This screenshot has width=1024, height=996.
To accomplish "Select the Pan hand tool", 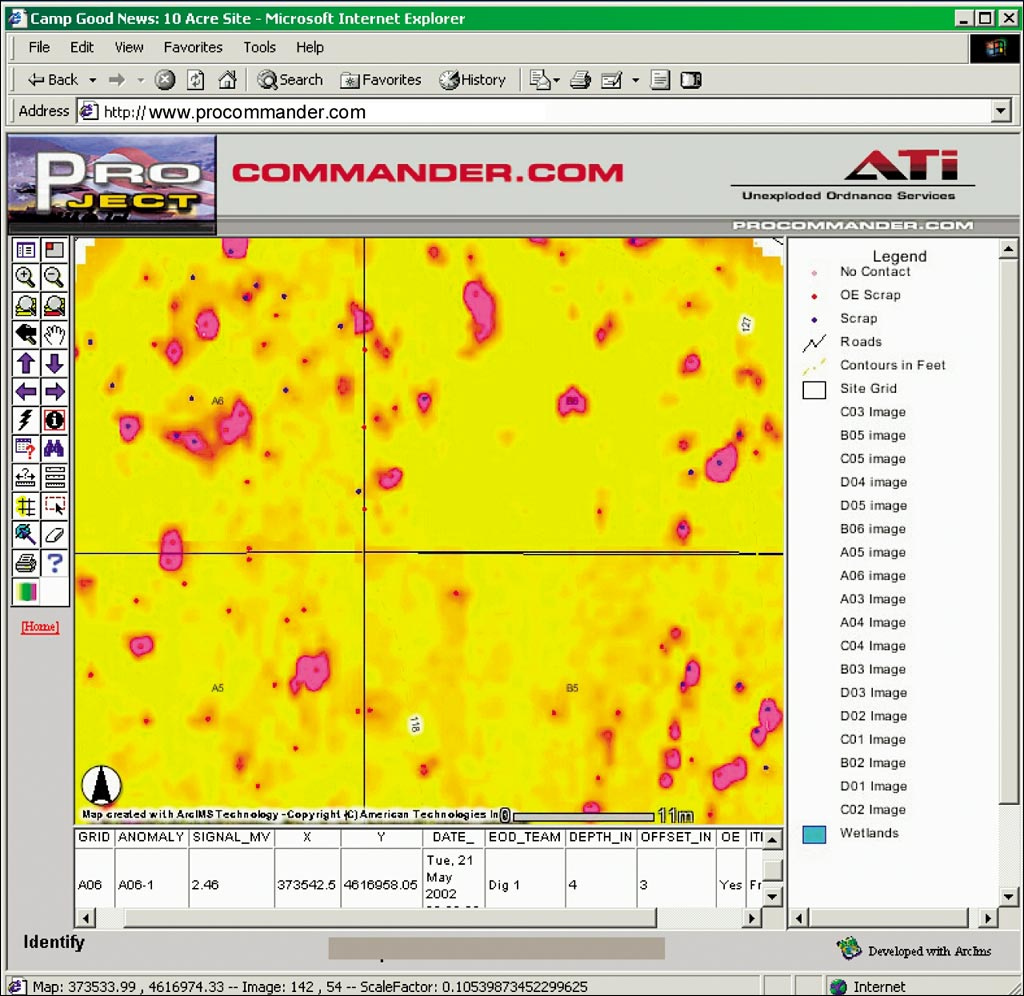I will tap(54, 334).
